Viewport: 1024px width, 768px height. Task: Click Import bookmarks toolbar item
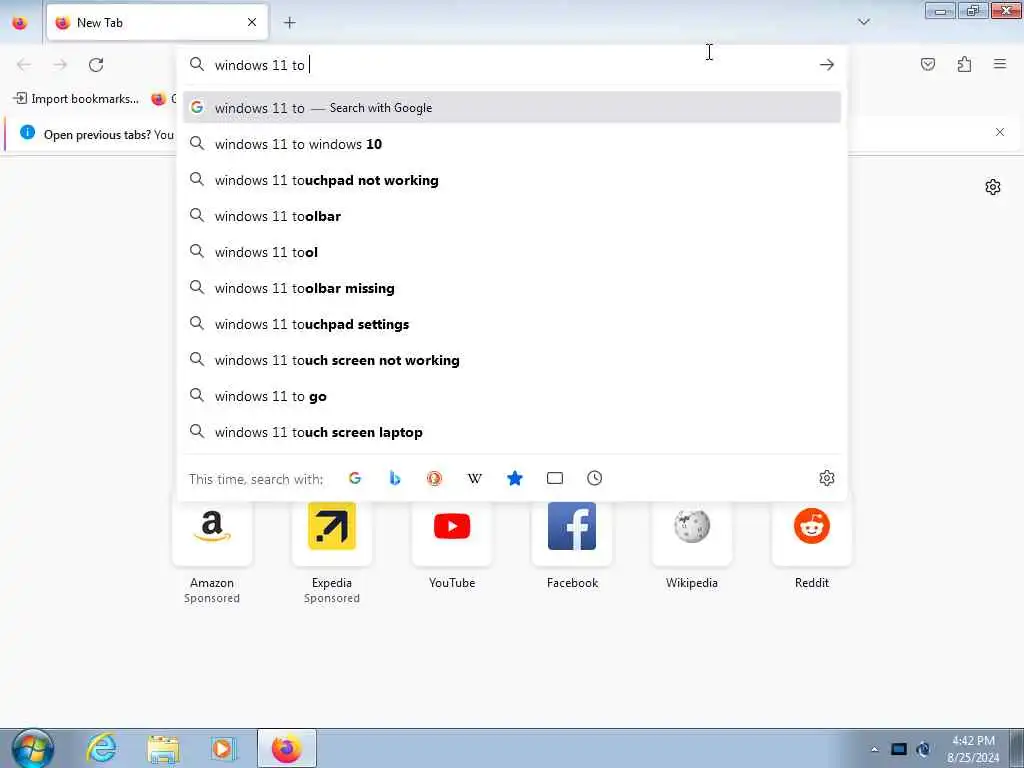[x=76, y=99]
